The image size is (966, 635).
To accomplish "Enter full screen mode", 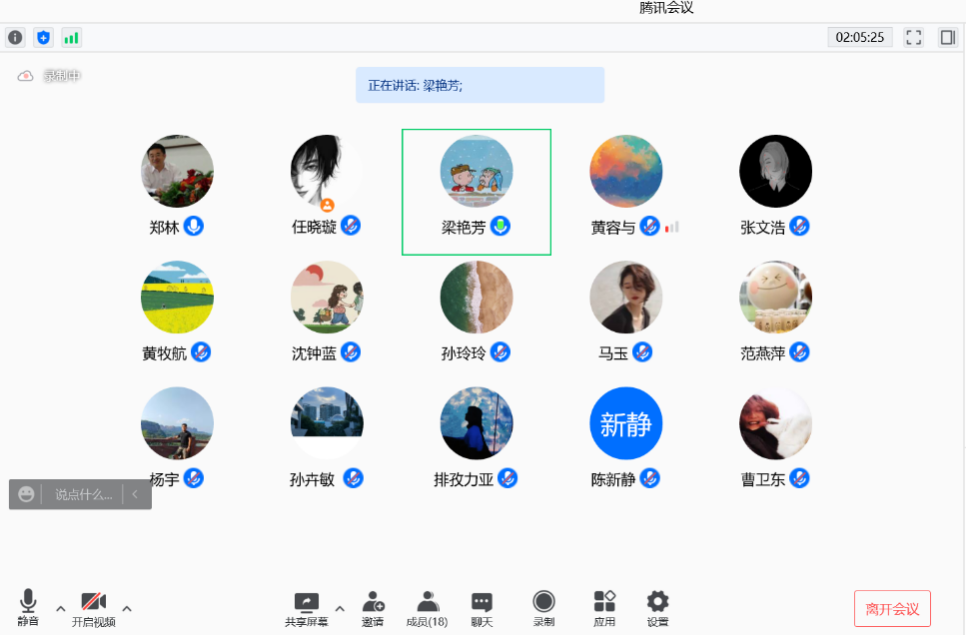I will coord(913,38).
